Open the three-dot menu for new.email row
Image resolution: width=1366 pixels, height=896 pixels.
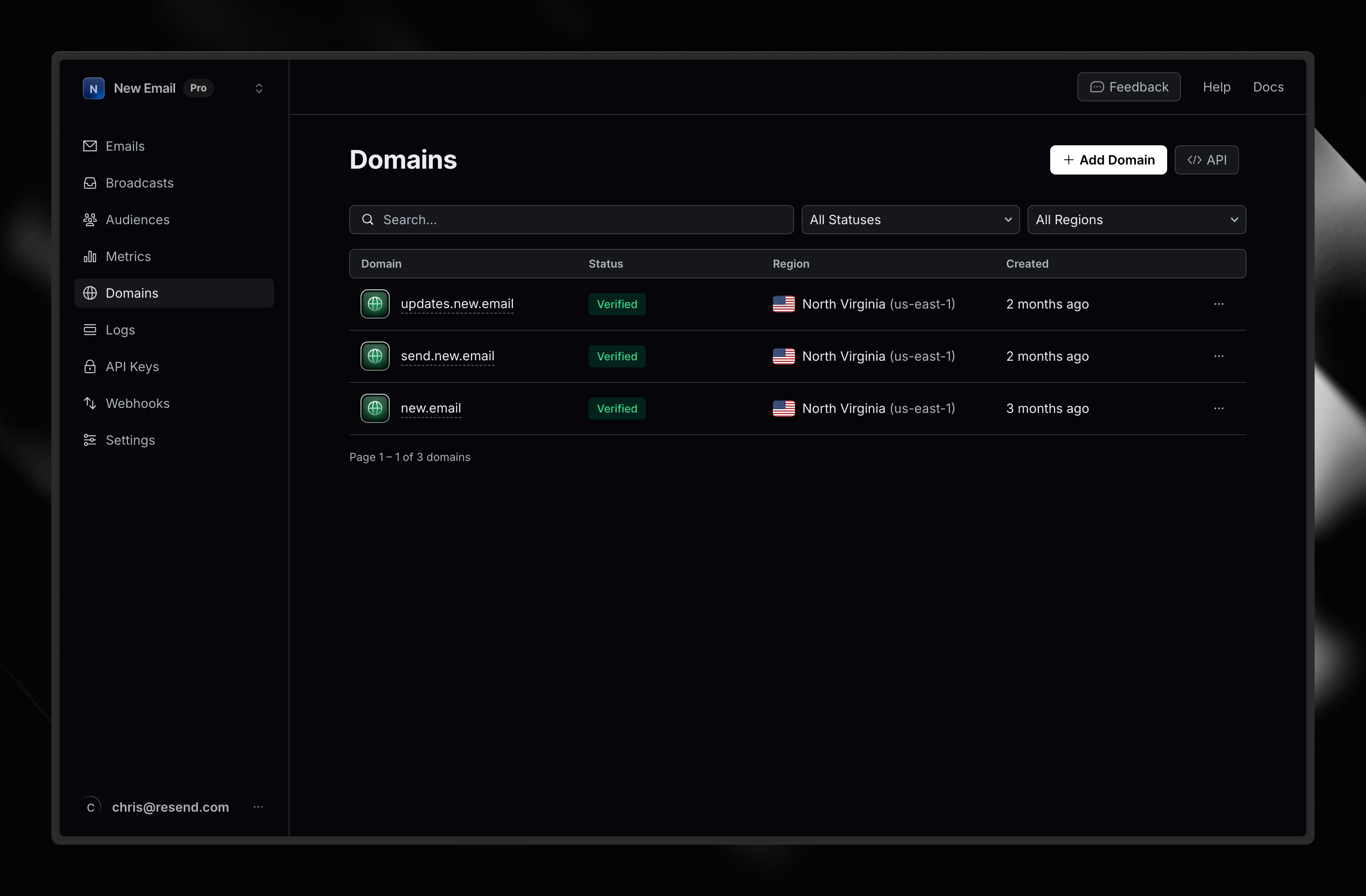pyautogui.click(x=1219, y=408)
